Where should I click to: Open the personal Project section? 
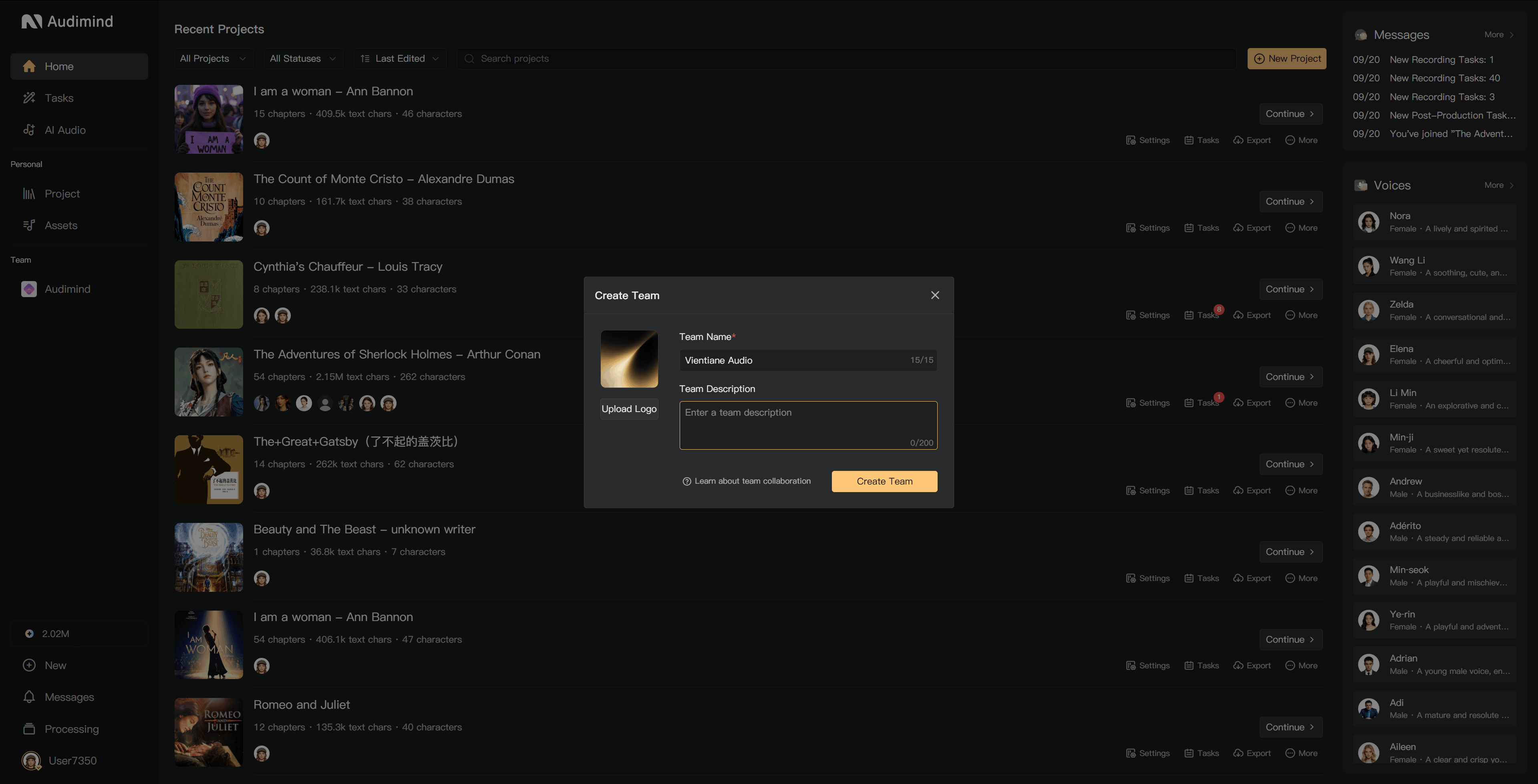click(79, 193)
